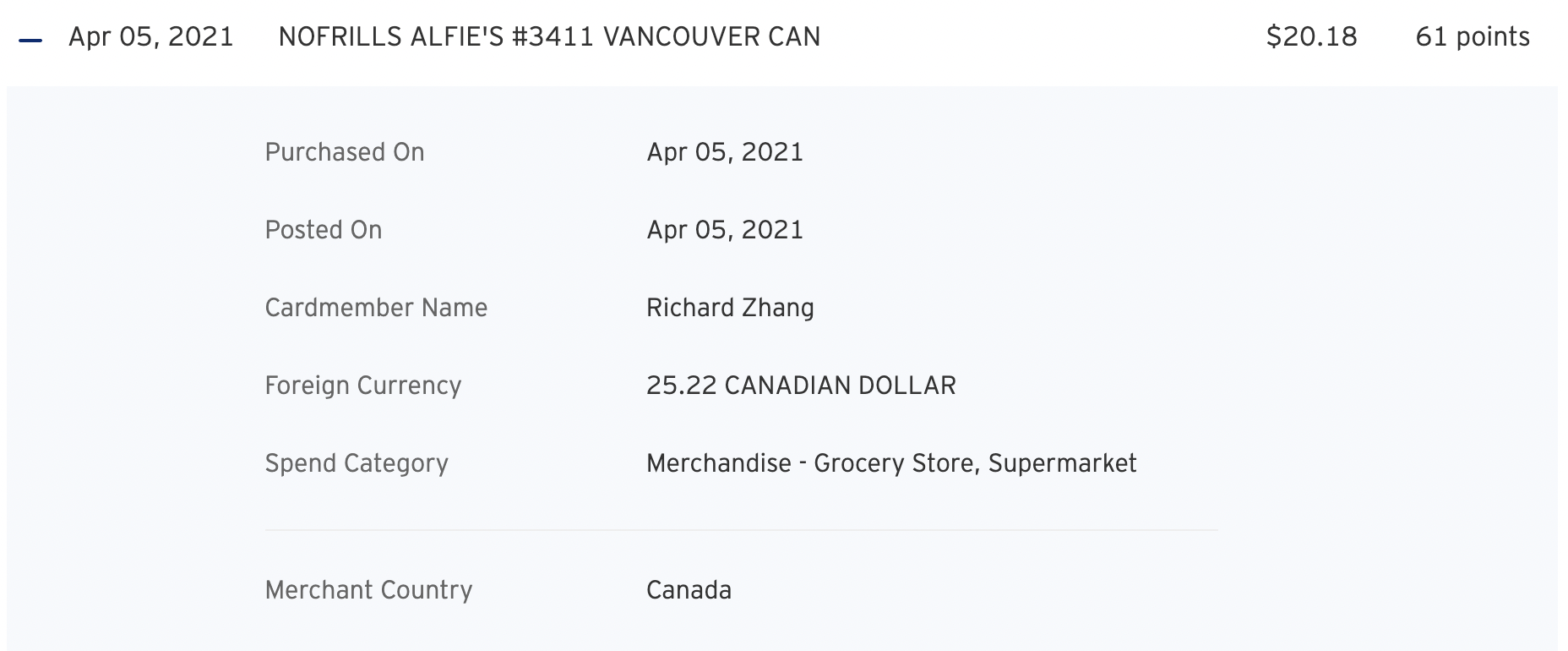The image size is (1568, 651).
Task: Click the Purchased On label
Action: click(x=345, y=152)
